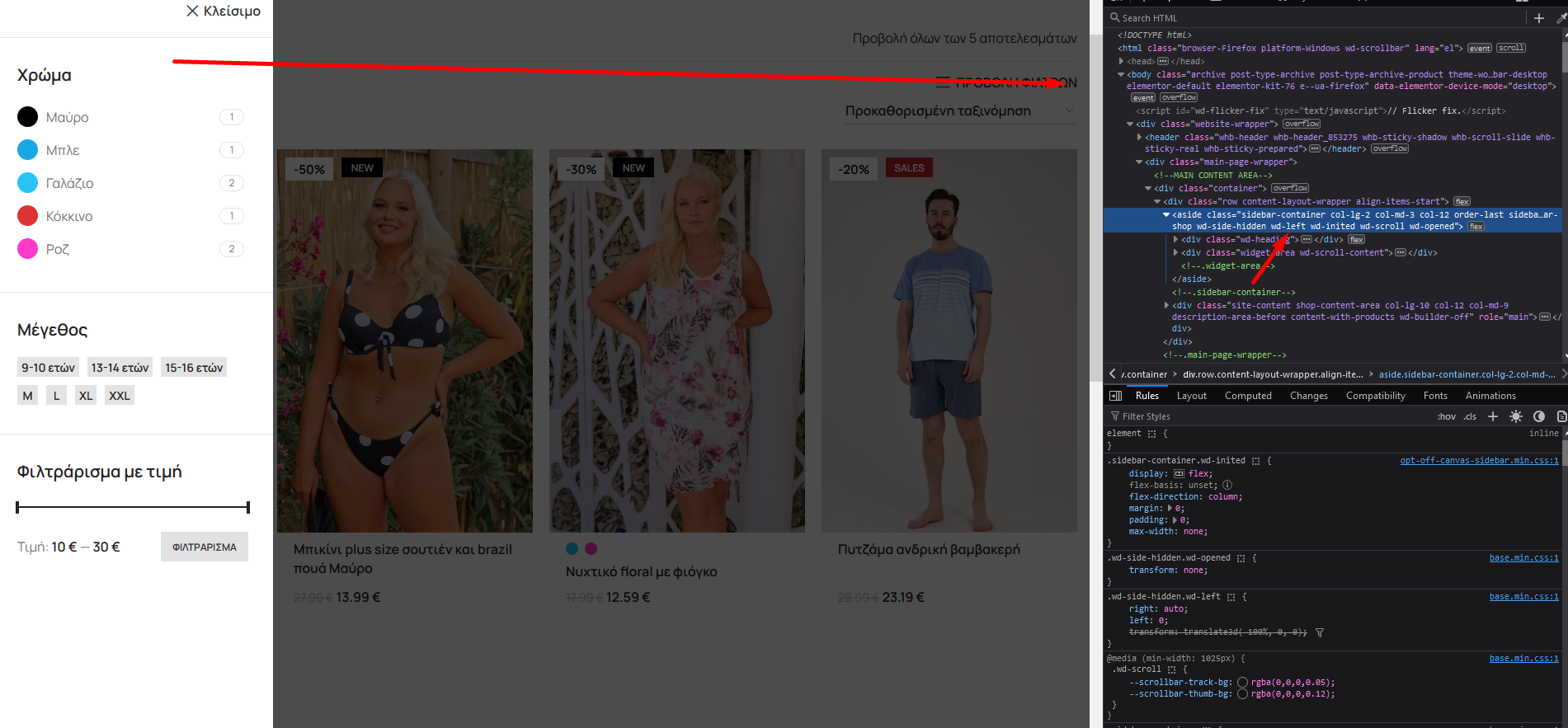Image resolution: width=1568 pixels, height=728 pixels.
Task: Toggle .cls class list panel
Action: (x=1470, y=416)
